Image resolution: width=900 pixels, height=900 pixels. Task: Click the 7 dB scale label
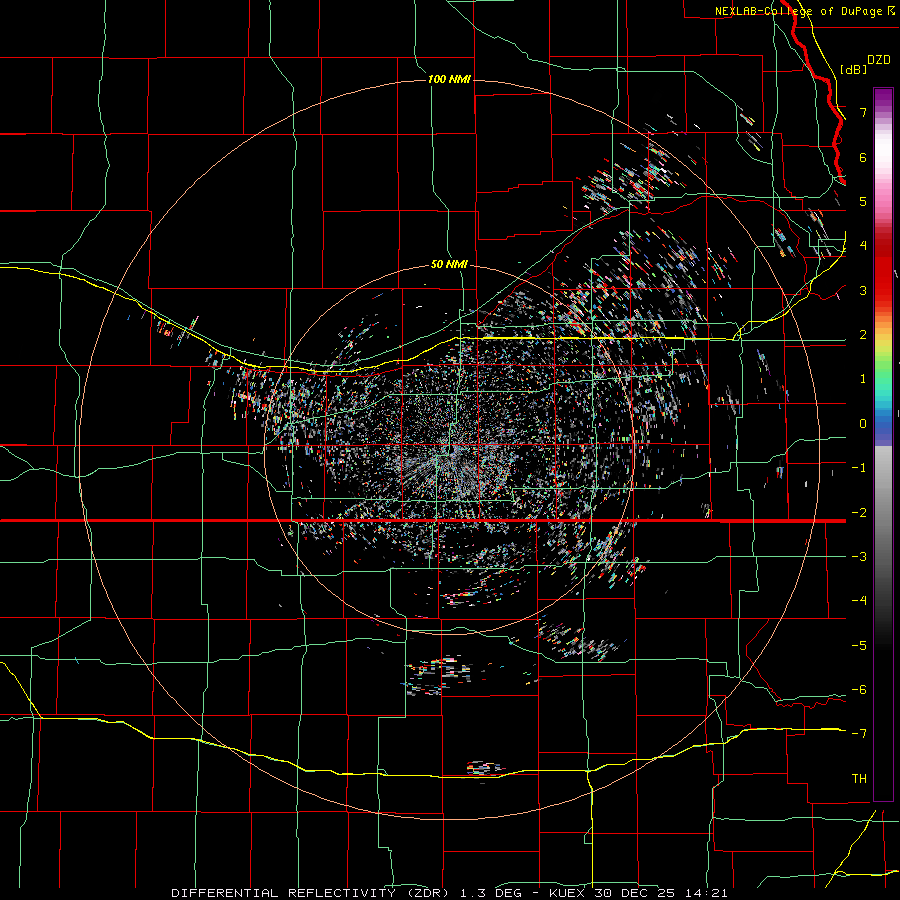point(863,112)
